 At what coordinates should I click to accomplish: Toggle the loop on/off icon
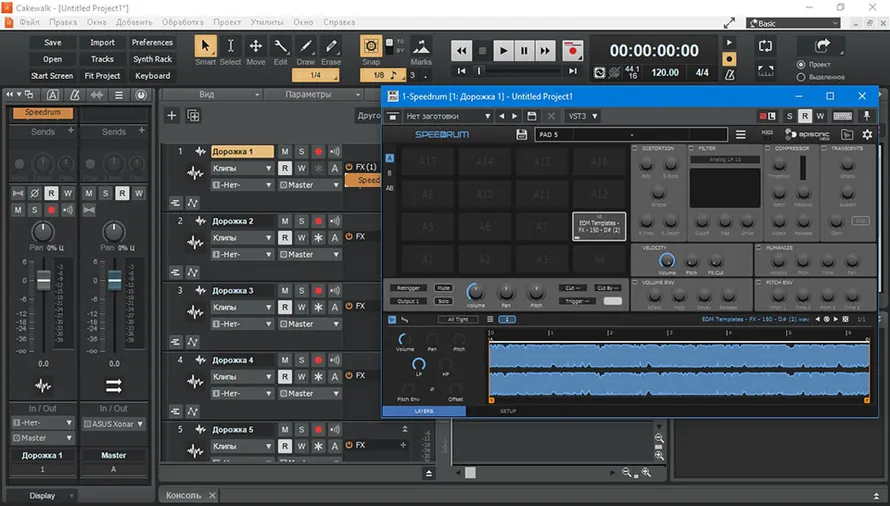pyautogui.click(x=765, y=46)
